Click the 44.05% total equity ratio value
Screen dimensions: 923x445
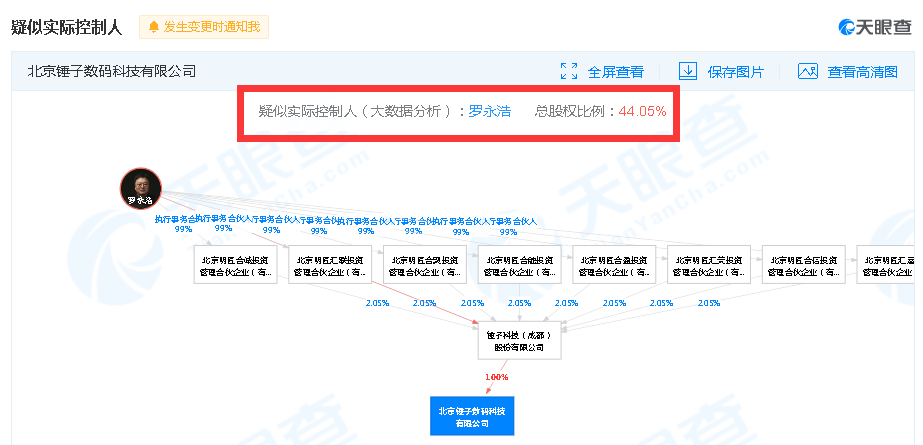pyautogui.click(x=642, y=111)
